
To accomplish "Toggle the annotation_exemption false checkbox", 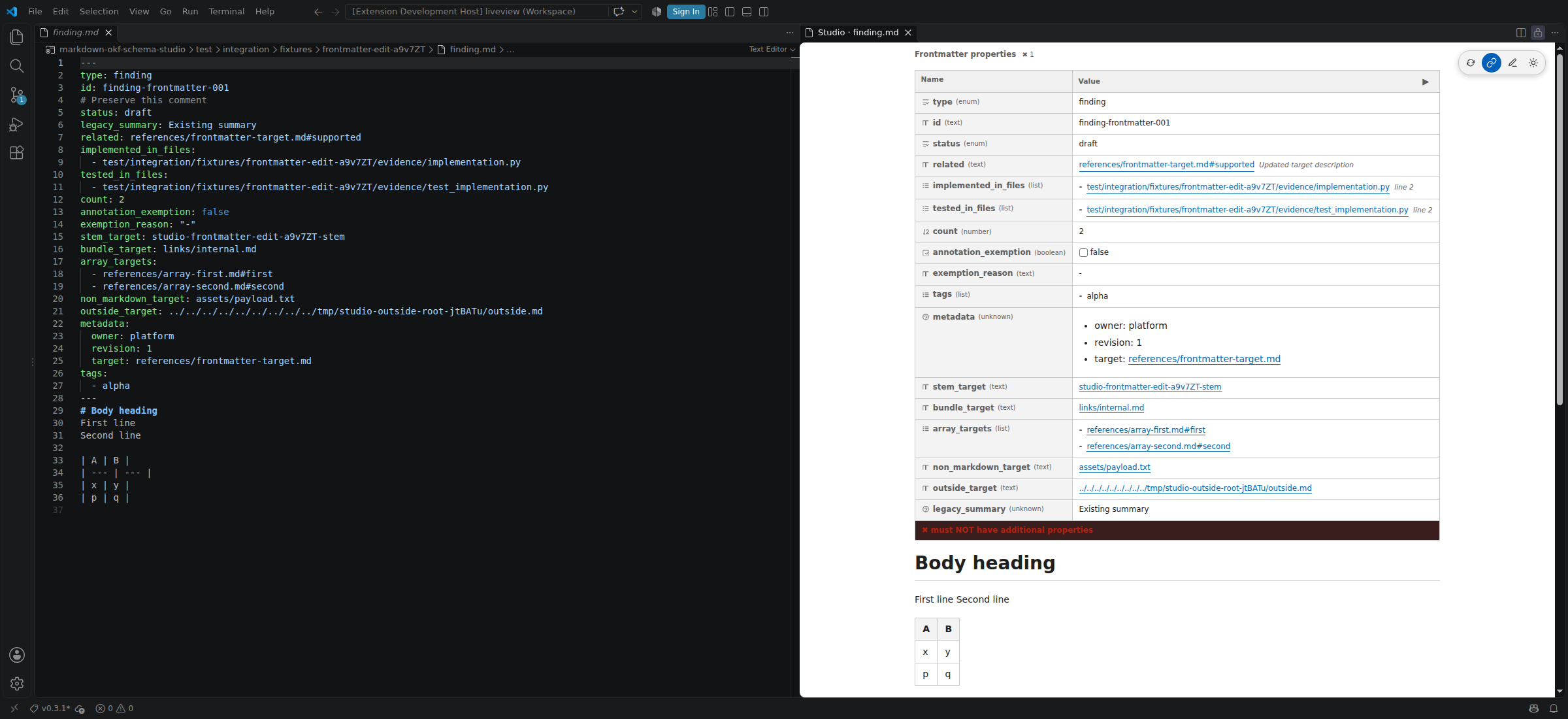I will coord(1083,253).
